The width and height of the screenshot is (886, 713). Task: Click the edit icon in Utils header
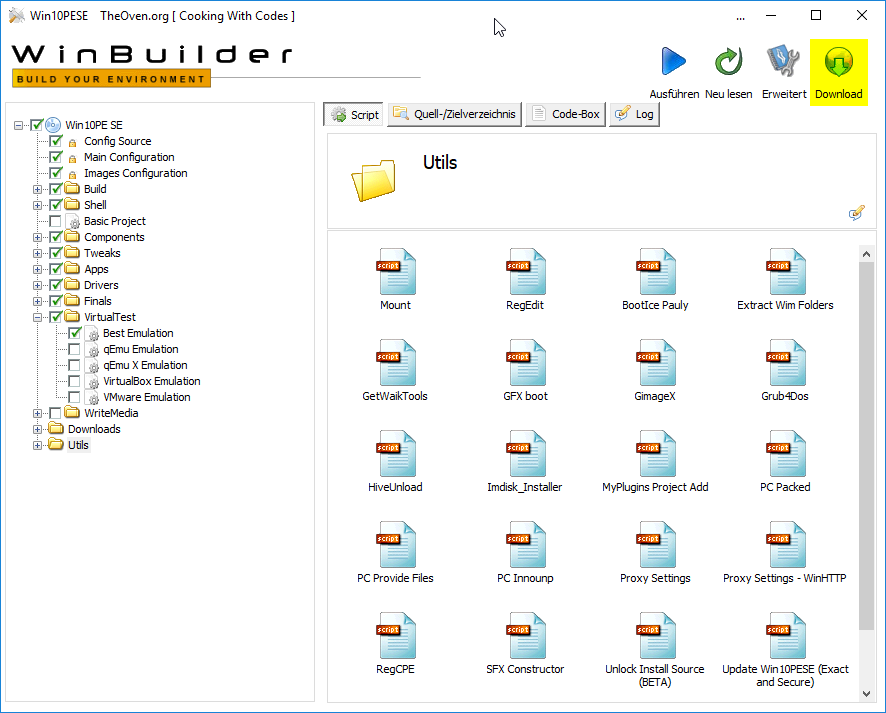(x=856, y=213)
